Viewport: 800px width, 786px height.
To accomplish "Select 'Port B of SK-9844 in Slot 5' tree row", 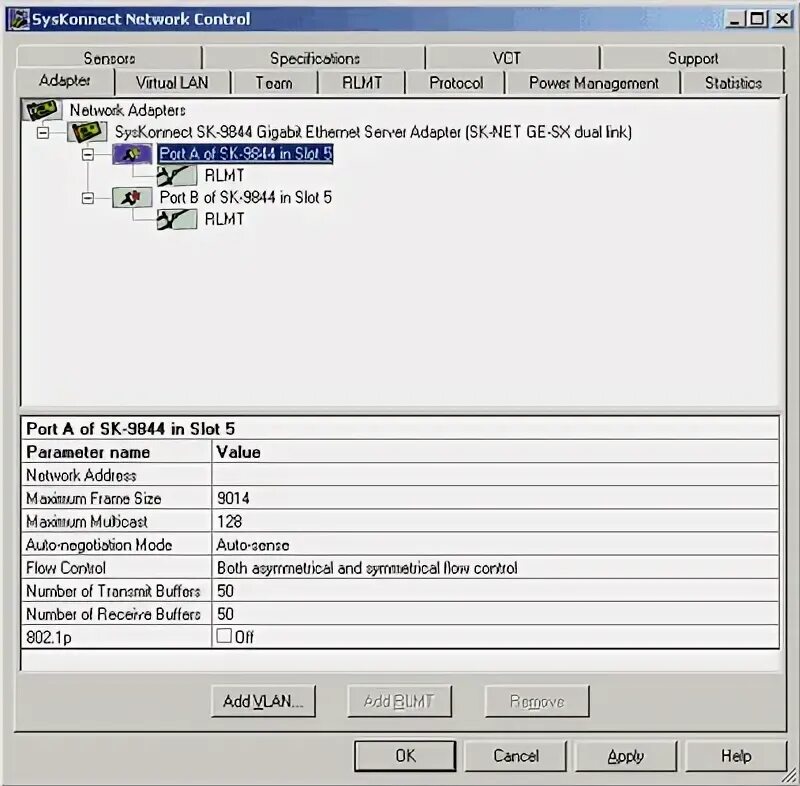I will [x=245, y=197].
